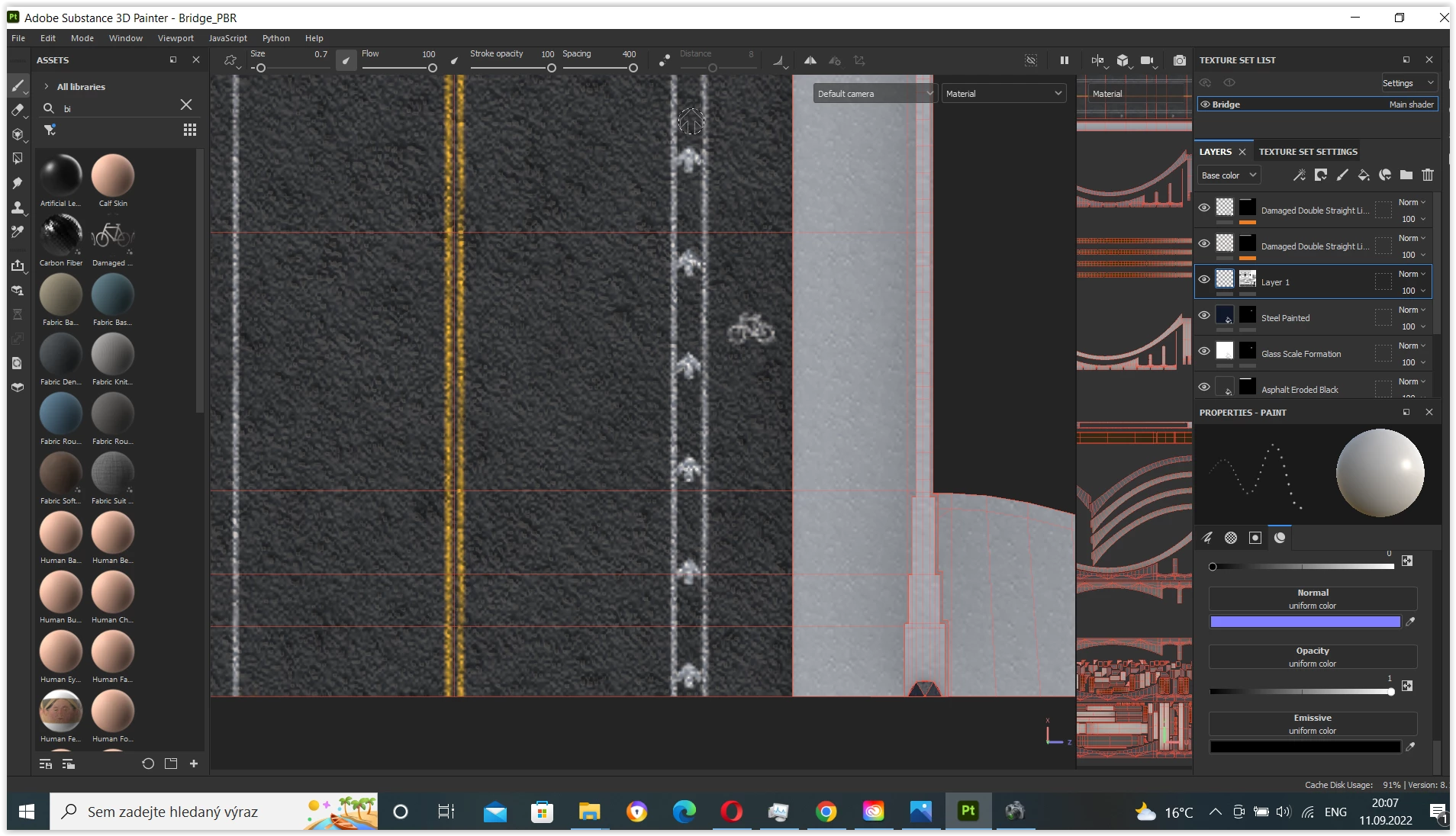The width and height of the screenshot is (1456, 836).
Task: Click the delete layer trash icon
Action: tap(1428, 175)
